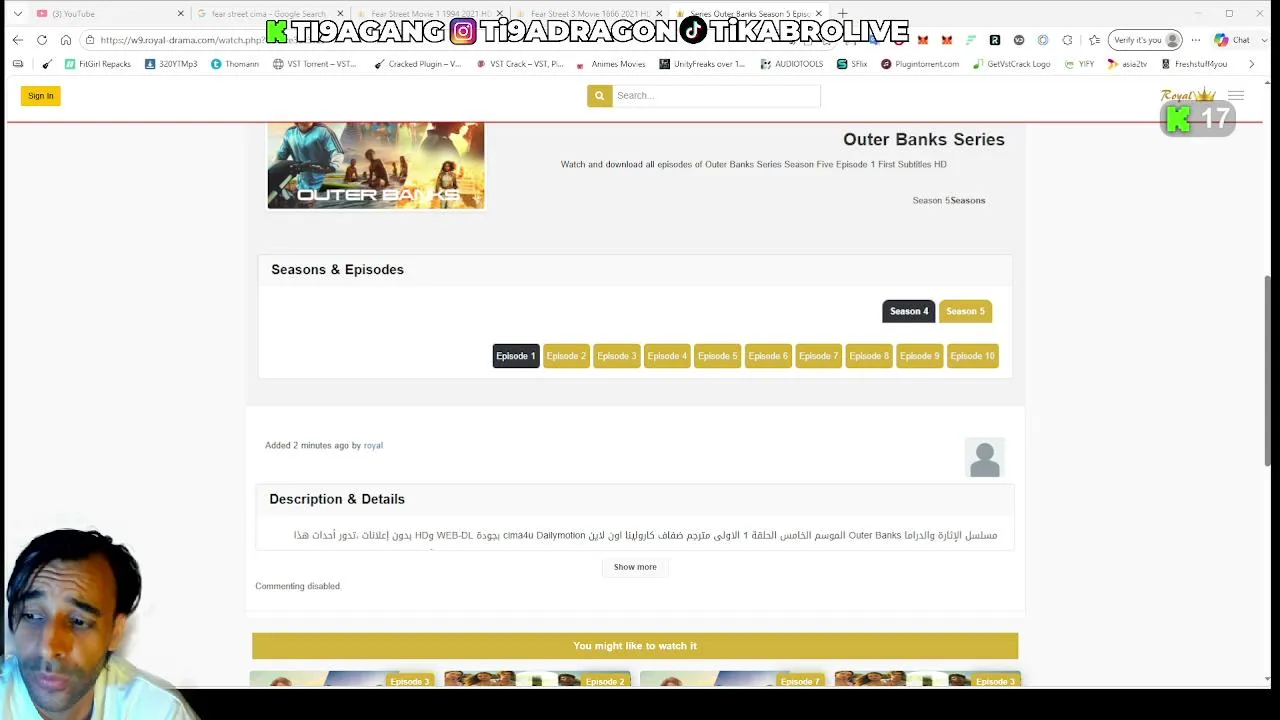Open the site hamburger menu icon
Image resolution: width=1280 pixels, height=720 pixels.
coord(1236,96)
